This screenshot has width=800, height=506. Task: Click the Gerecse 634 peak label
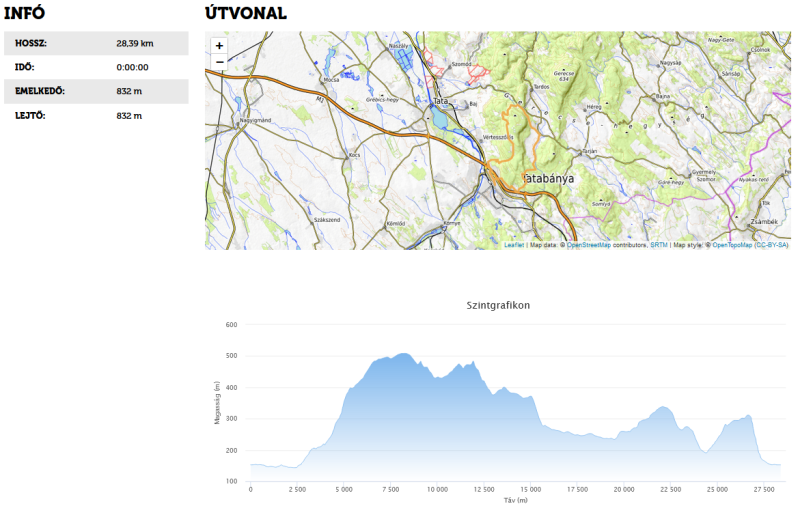563,76
